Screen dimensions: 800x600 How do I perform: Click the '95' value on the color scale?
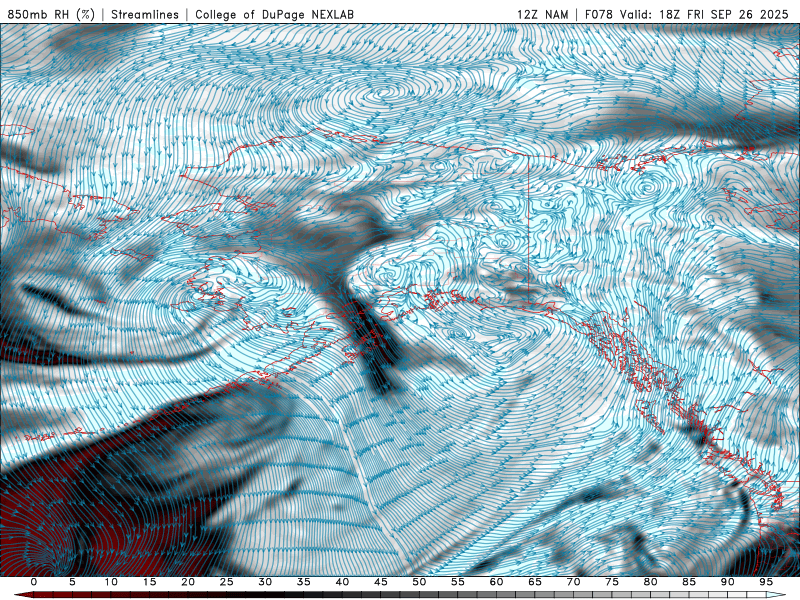point(766,582)
